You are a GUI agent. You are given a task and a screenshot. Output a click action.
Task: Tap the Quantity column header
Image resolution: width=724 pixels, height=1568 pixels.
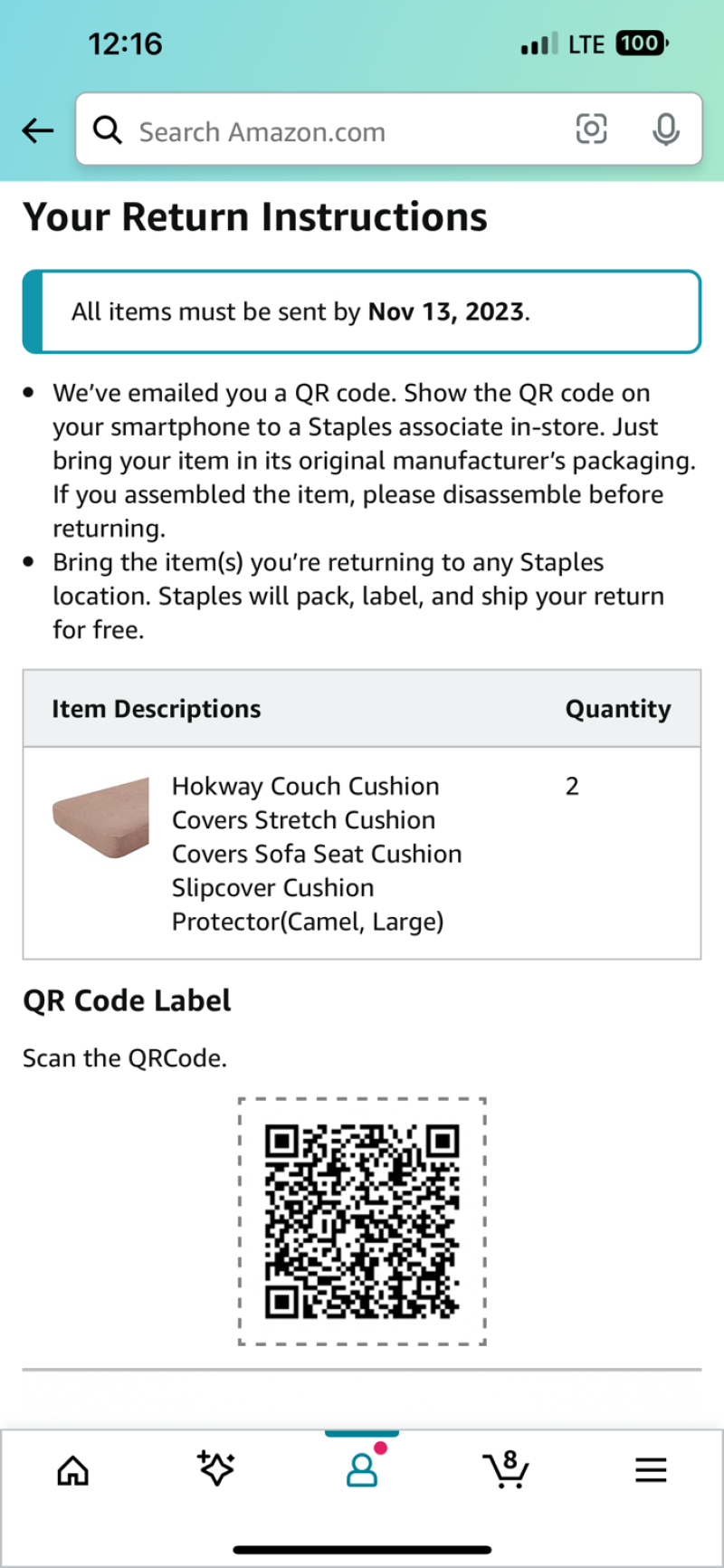(618, 709)
